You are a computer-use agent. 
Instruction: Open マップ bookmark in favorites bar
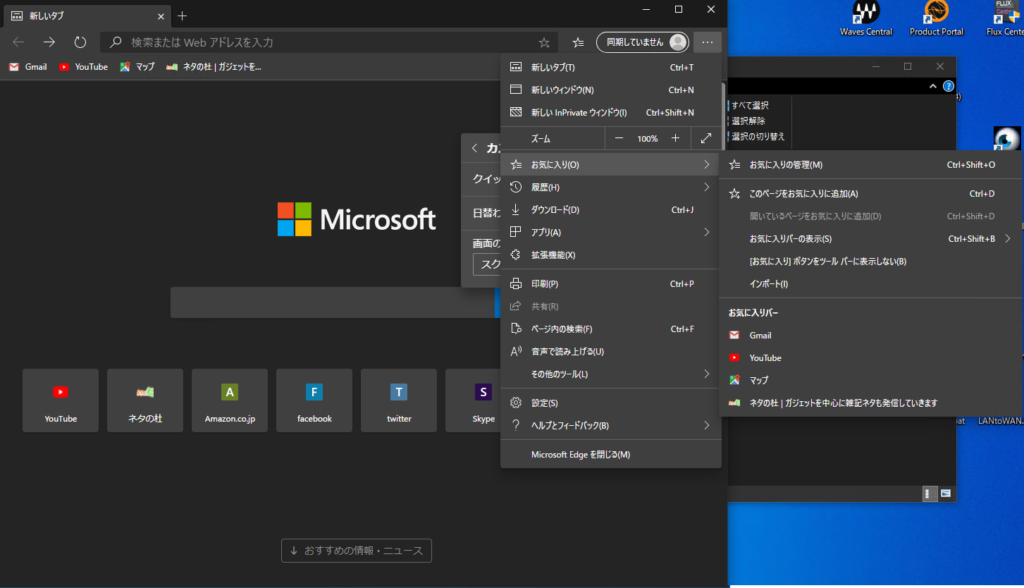coord(137,67)
